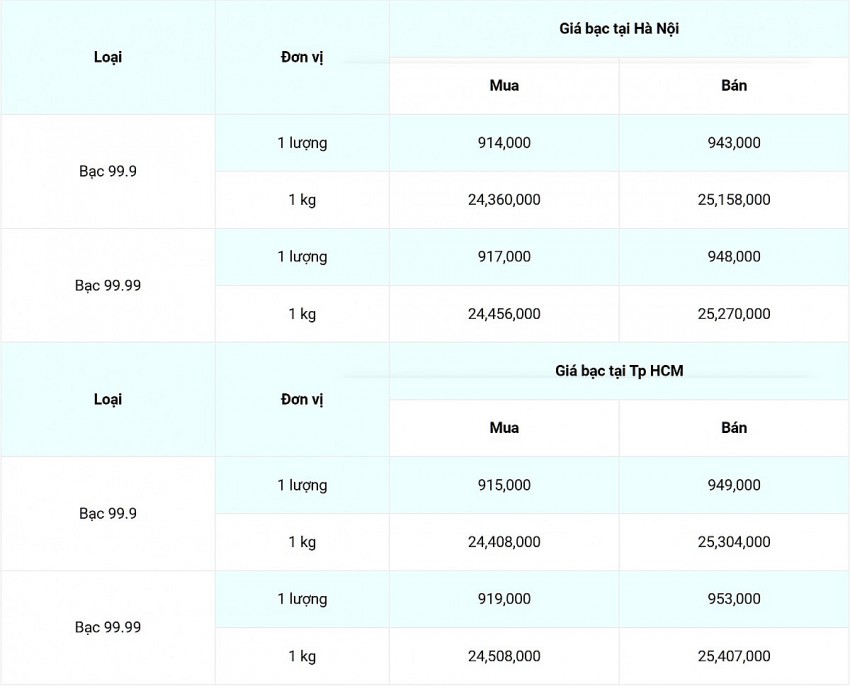This screenshot has width=850, height=686.
Task: Select the Tp HCM buy price 915,000
Action: pos(504,485)
